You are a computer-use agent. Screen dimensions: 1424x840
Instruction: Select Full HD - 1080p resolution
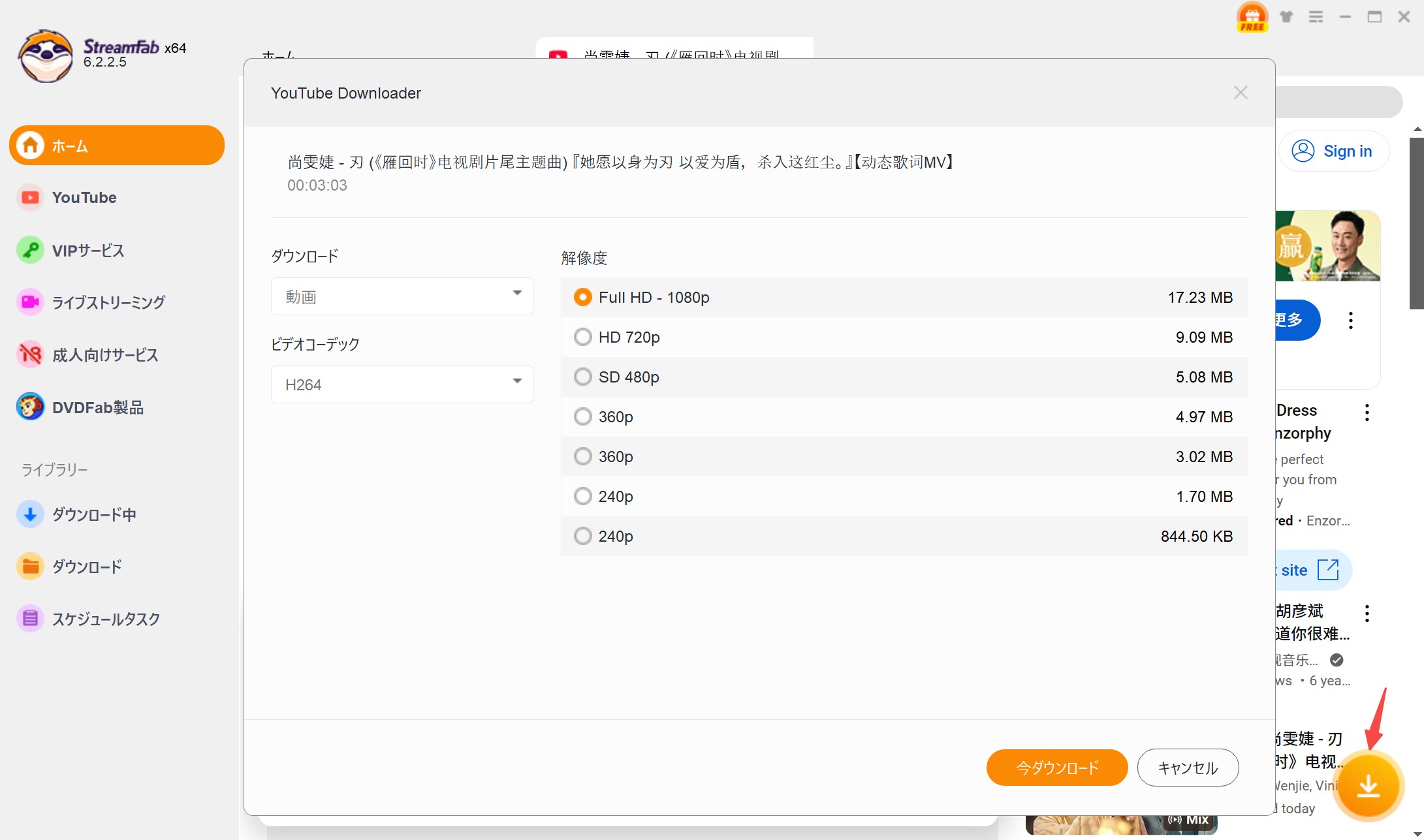904,298
